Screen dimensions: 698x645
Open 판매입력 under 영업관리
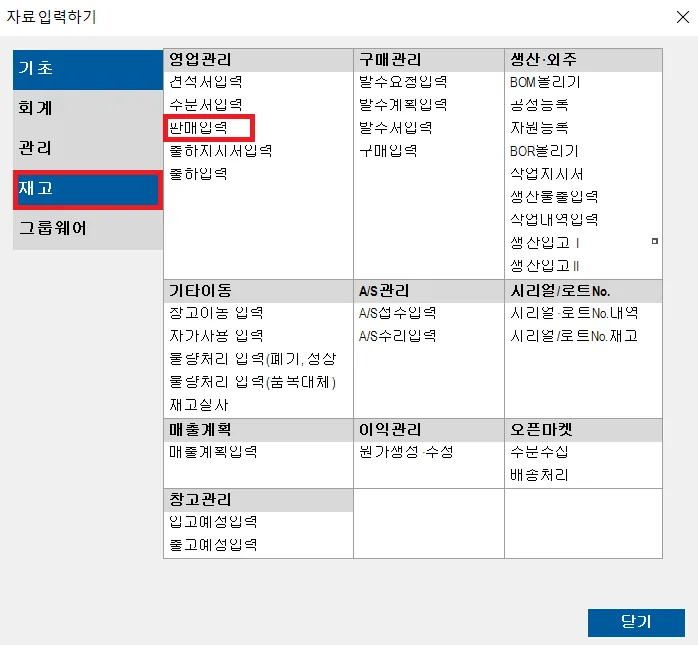click(199, 128)
